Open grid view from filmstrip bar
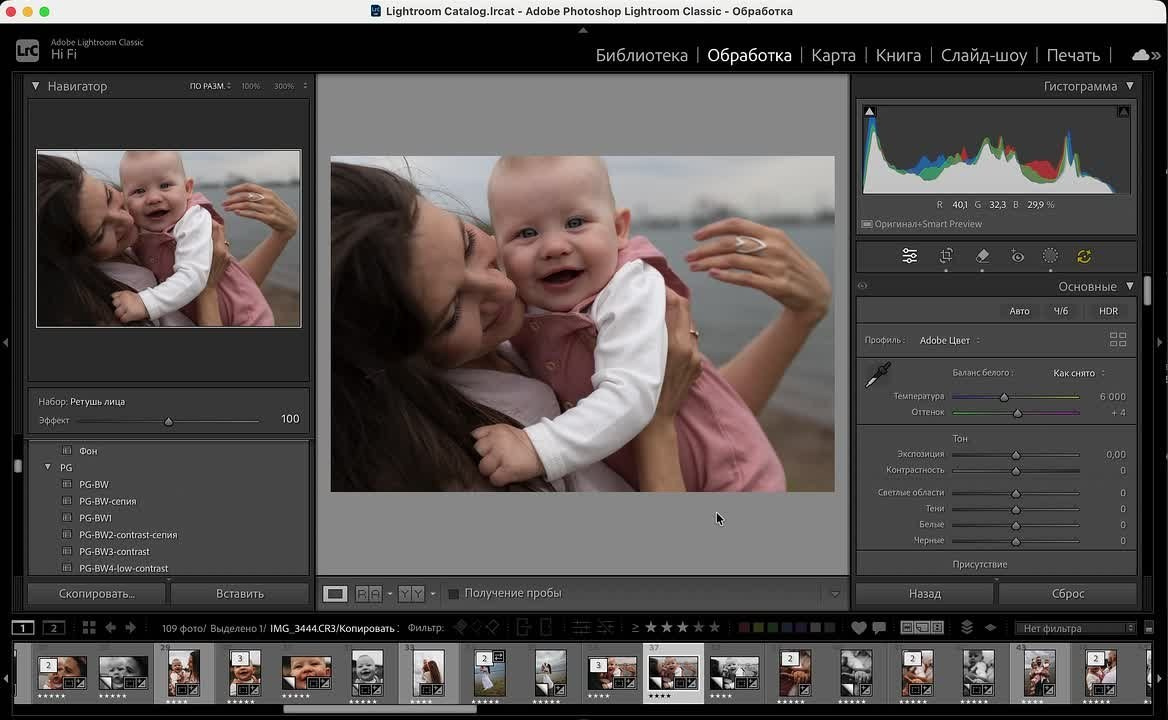 [x=89, y=628]
